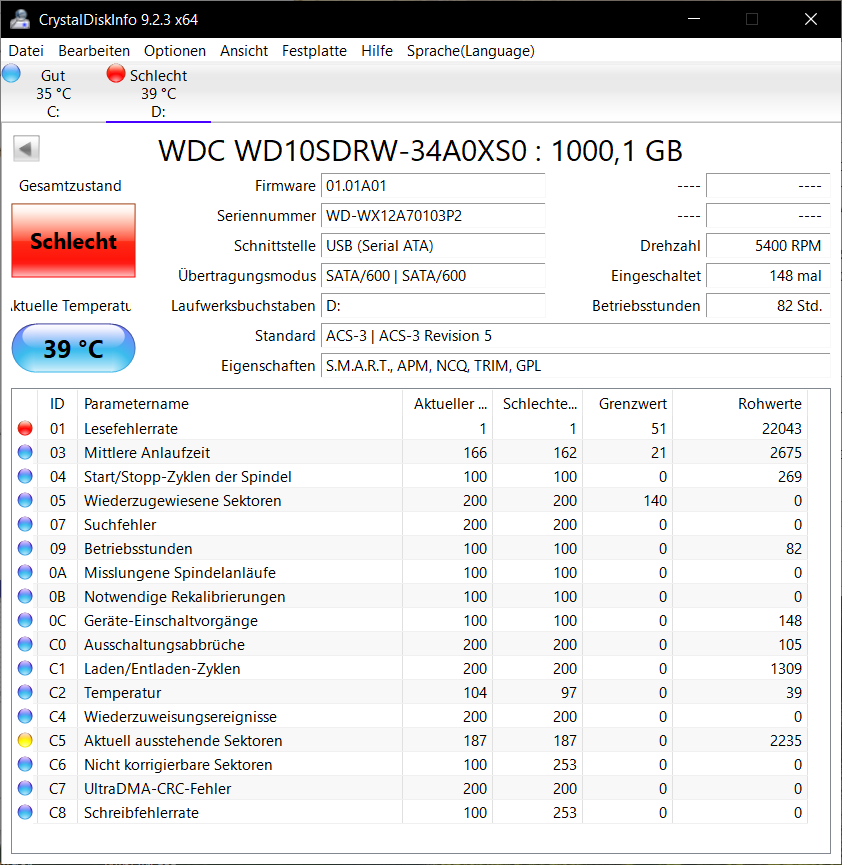842x865 pixels.
Task: Click the Rohwerte column header
Action: (x=740, y=404)
